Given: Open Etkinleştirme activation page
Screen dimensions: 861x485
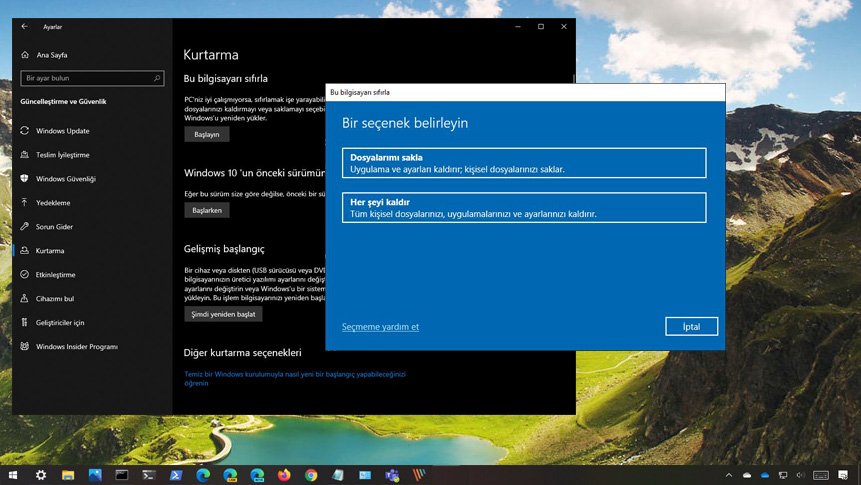Looking at the screenshot, I should pyautogui.click(x=55, y=275).
